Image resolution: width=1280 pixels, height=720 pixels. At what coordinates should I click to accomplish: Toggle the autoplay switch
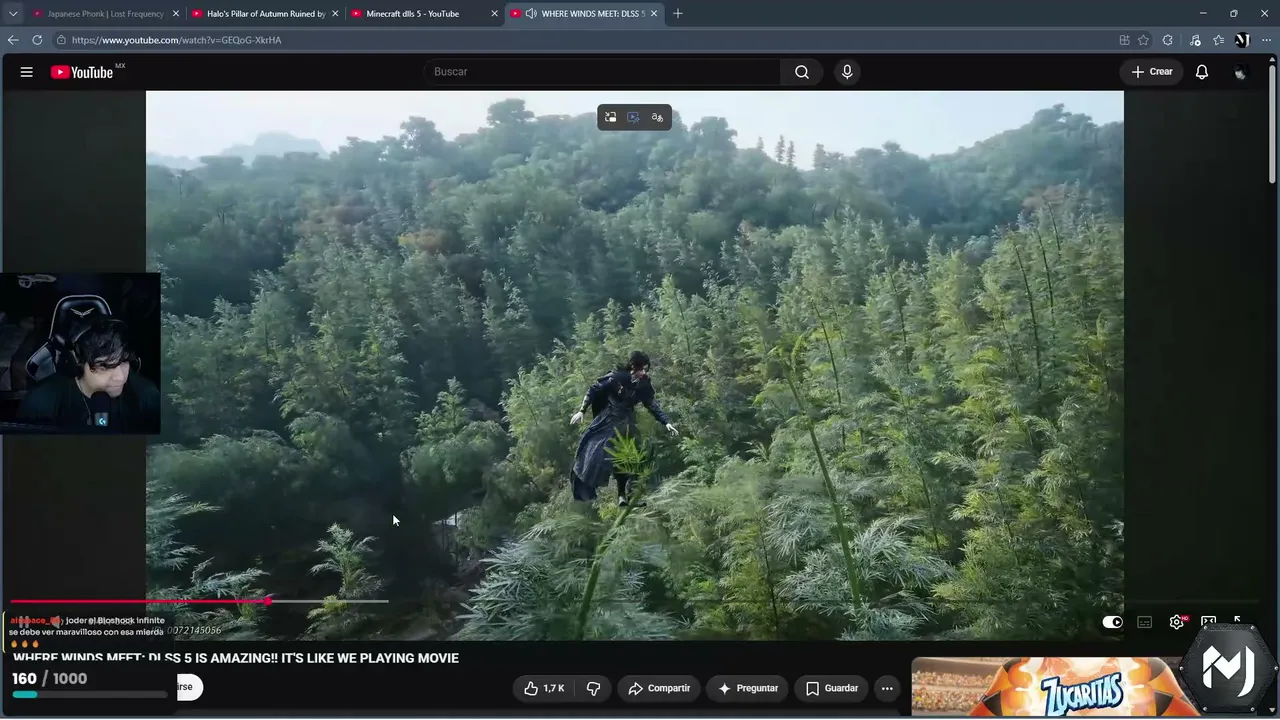tap(1112, 622)
